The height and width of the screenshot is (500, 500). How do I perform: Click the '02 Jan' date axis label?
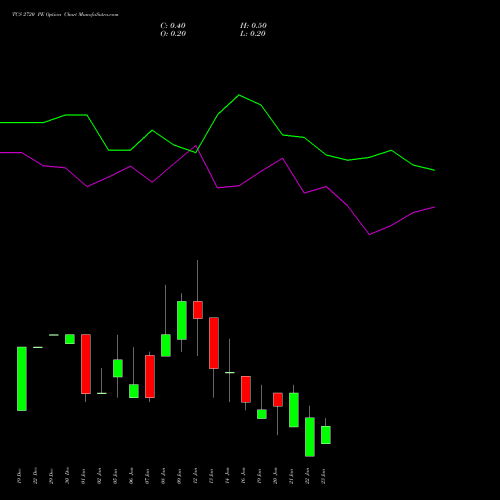pos(99,476)
